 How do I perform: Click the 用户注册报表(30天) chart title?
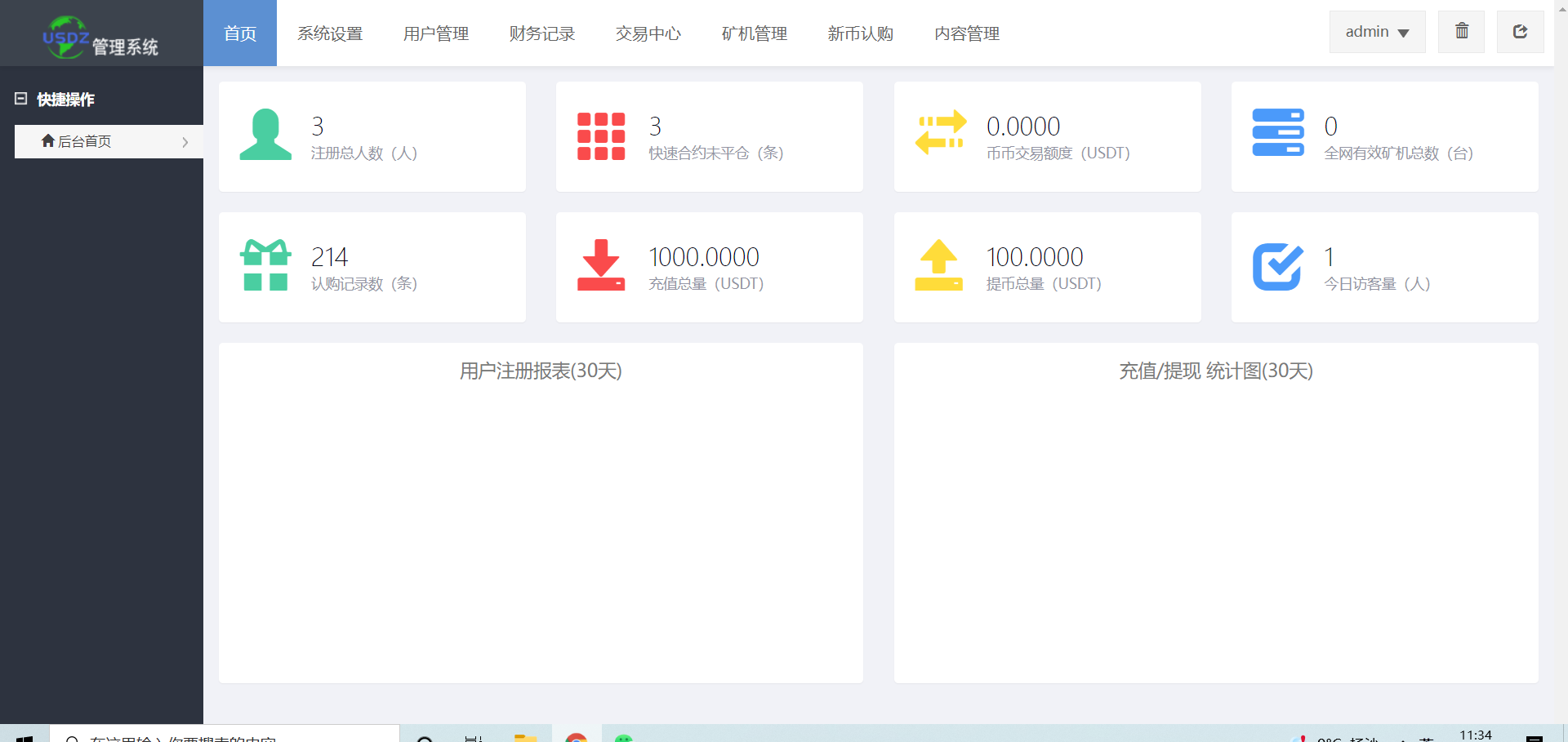tap(541, 371)
